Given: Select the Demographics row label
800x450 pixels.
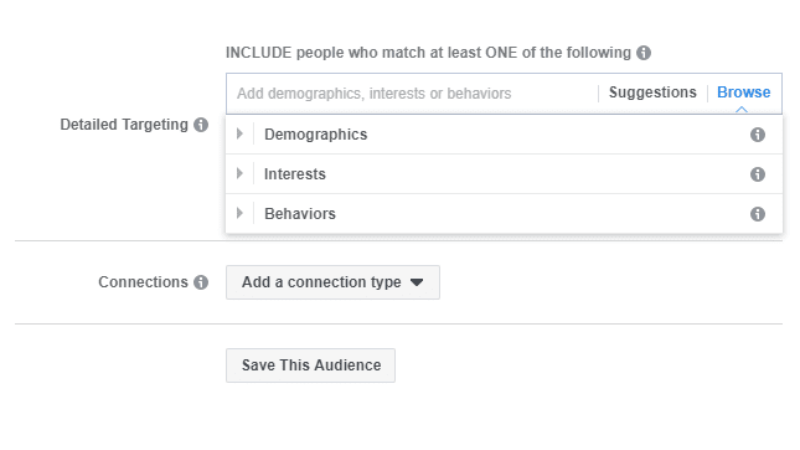Looking at the screenshot, I should pyautogui.click(x=315, y=135).
